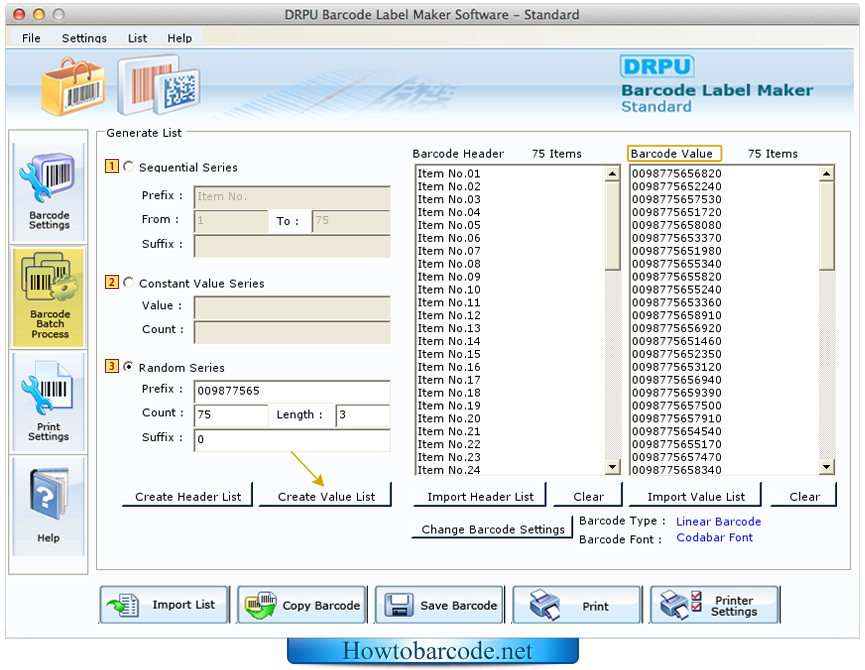865x670 pixels.
Task: Open the Settings menu
Action: (x=84, y=38)
